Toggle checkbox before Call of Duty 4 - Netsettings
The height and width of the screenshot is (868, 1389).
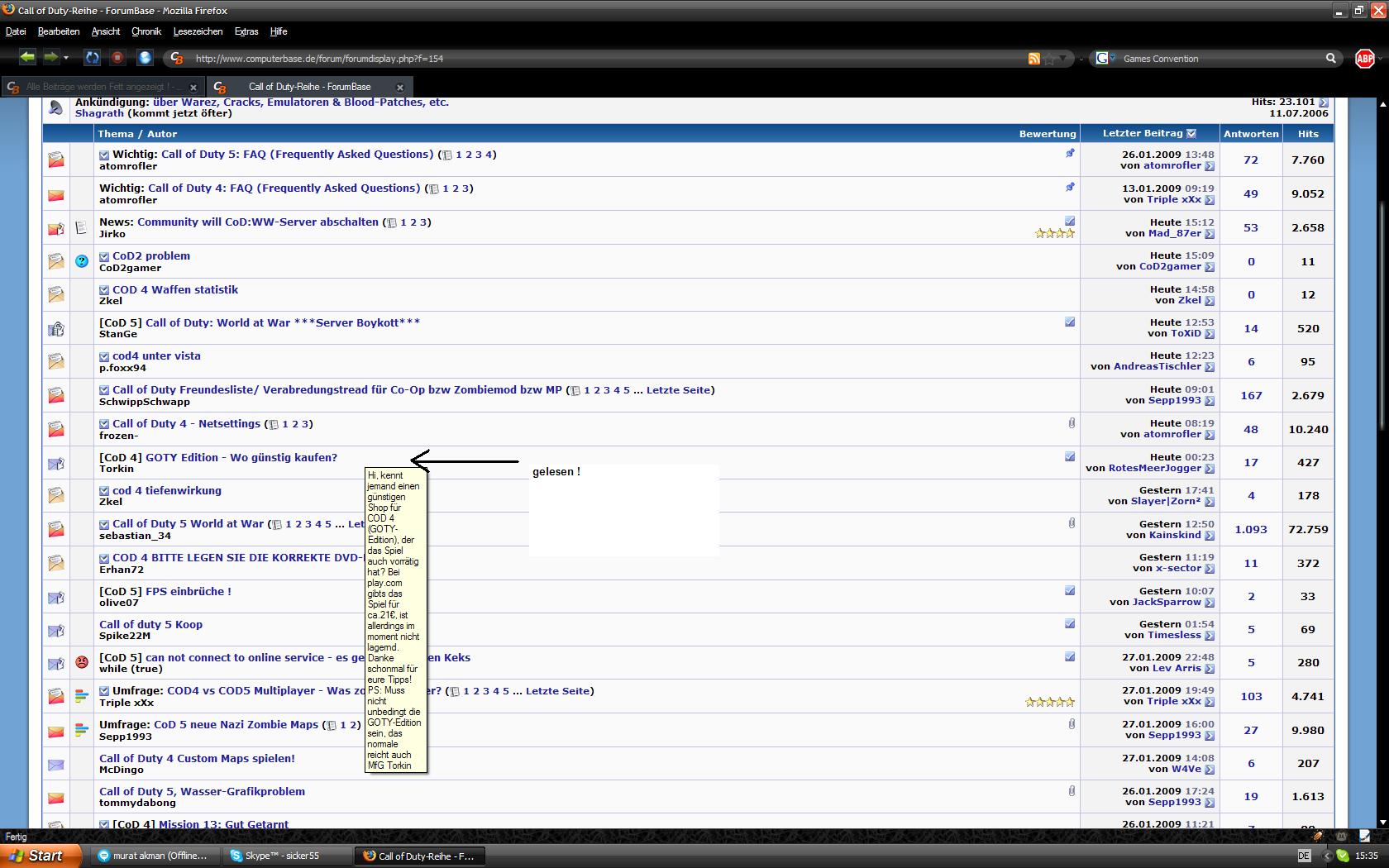pos(104,424)
